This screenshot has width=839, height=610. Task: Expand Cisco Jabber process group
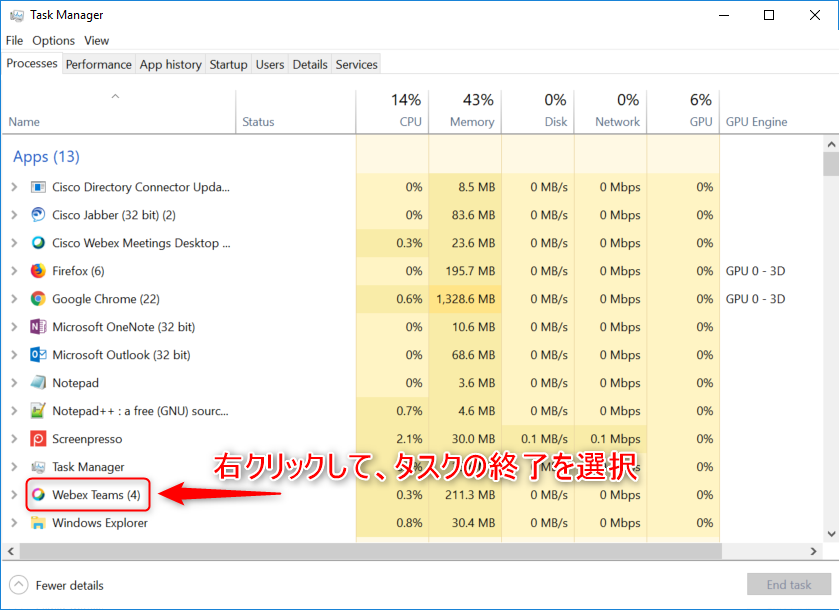(14, 215)
